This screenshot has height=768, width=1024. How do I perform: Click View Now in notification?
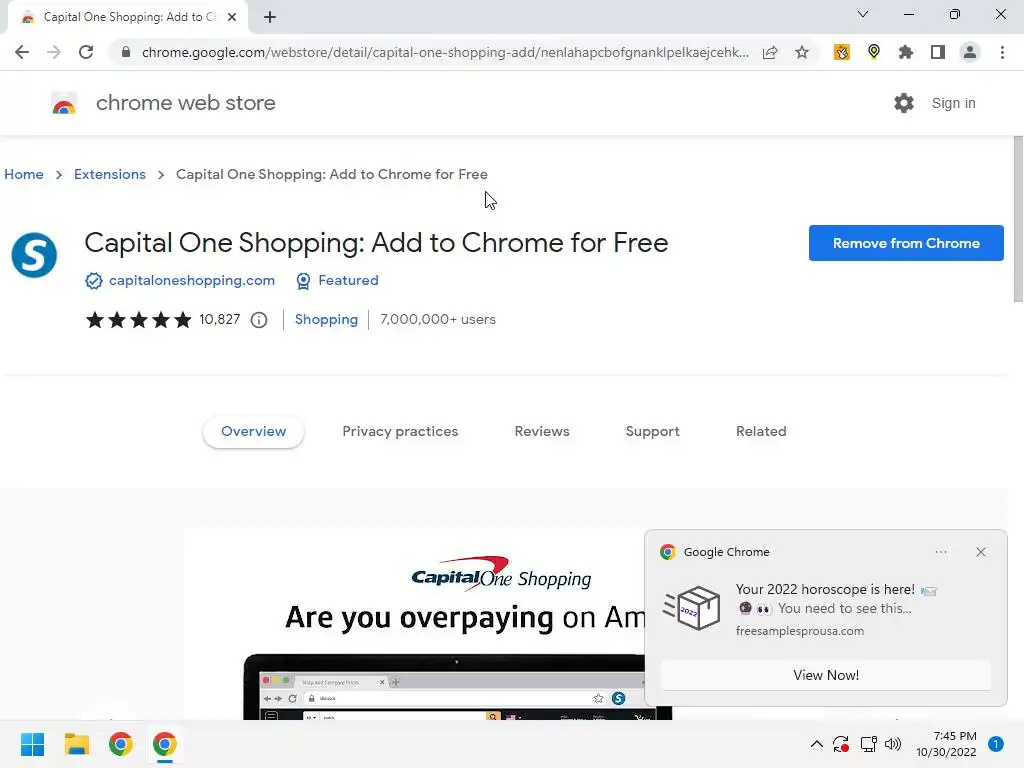click(x=825, y=675)
